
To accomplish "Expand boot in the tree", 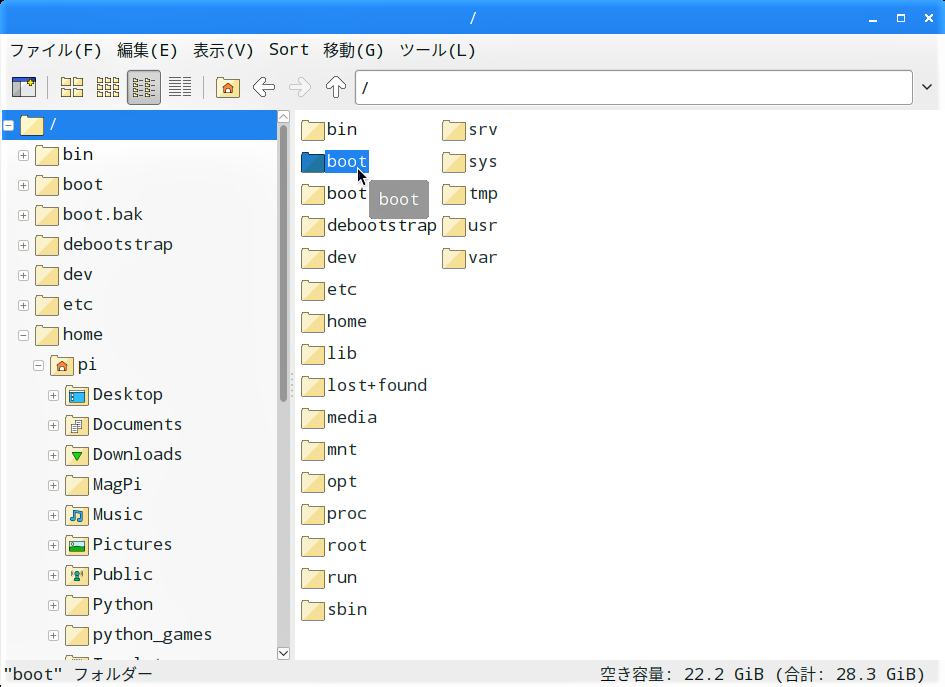I will (x=24, y=186).
